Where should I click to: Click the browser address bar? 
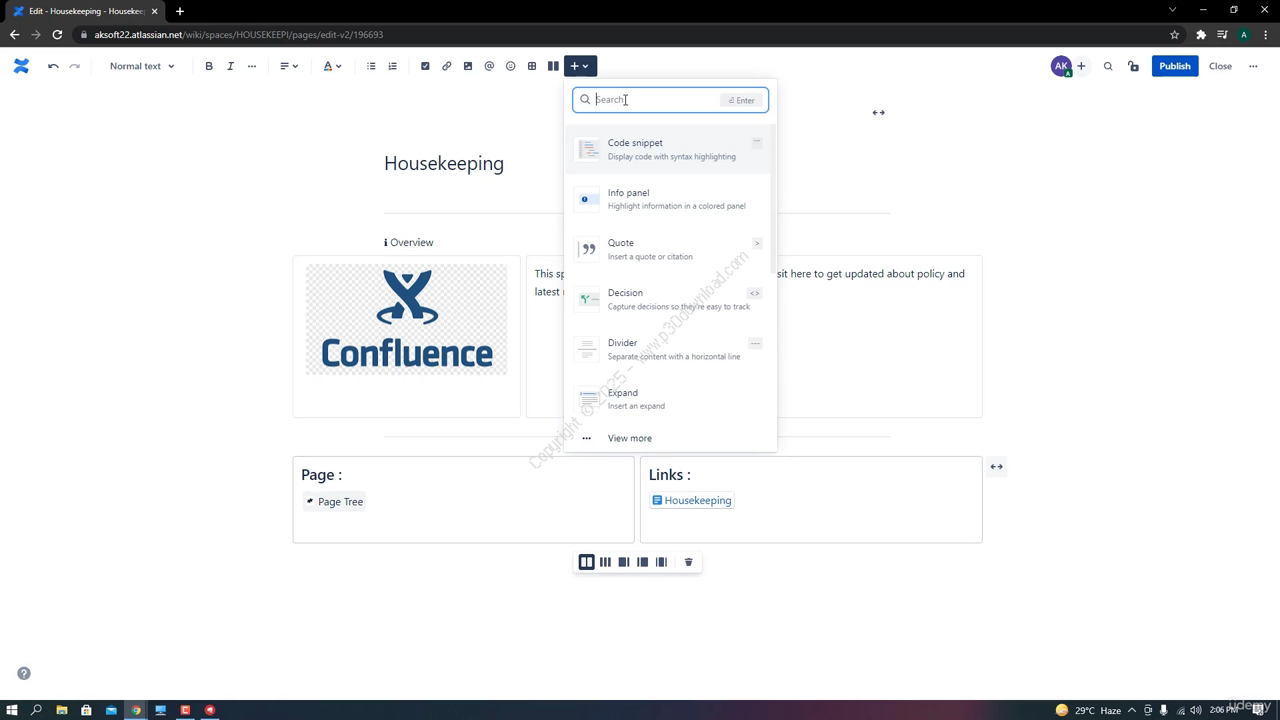click(620, 34)
